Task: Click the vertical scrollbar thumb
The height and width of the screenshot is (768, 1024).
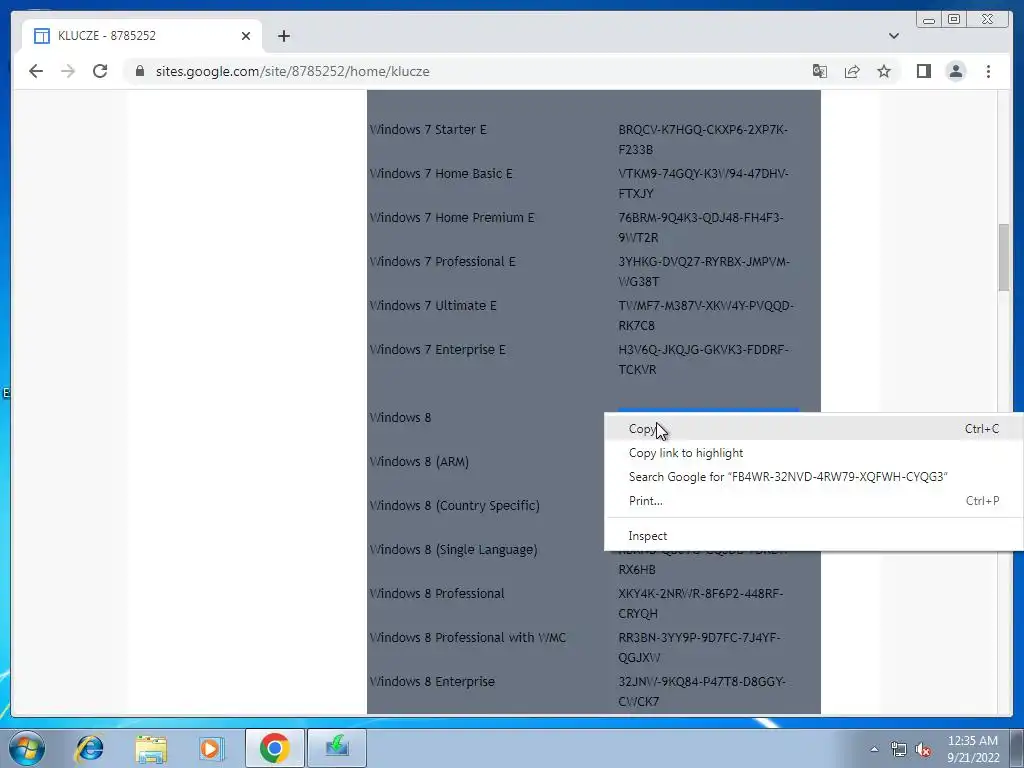Action: coord(1004,257)
